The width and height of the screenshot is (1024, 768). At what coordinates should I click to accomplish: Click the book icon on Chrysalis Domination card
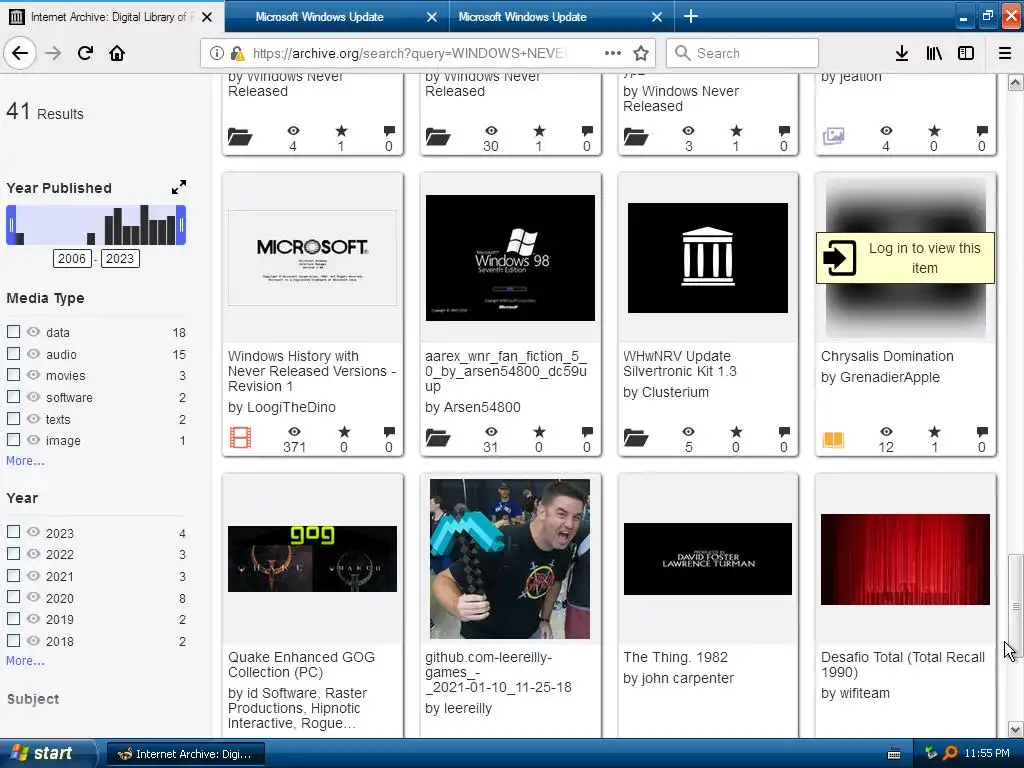point(833,439)
